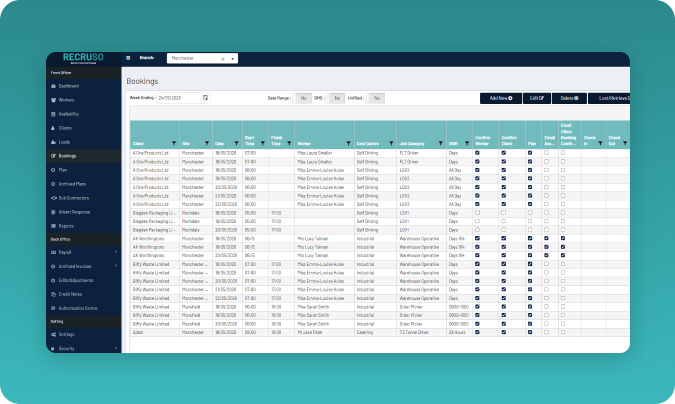The image size is (675, 404).
Task: Click the Edit button
Action: 537,98
